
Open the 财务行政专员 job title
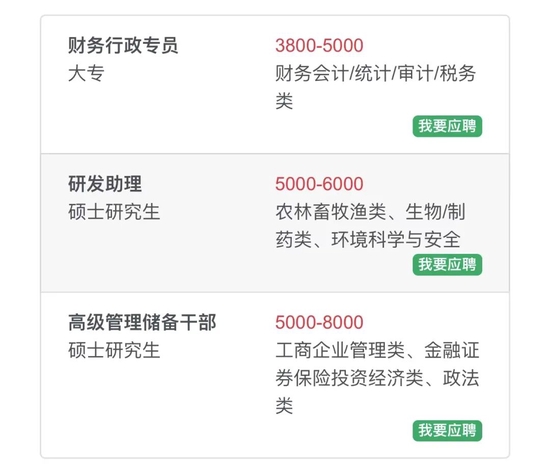[x=123, y=46]
